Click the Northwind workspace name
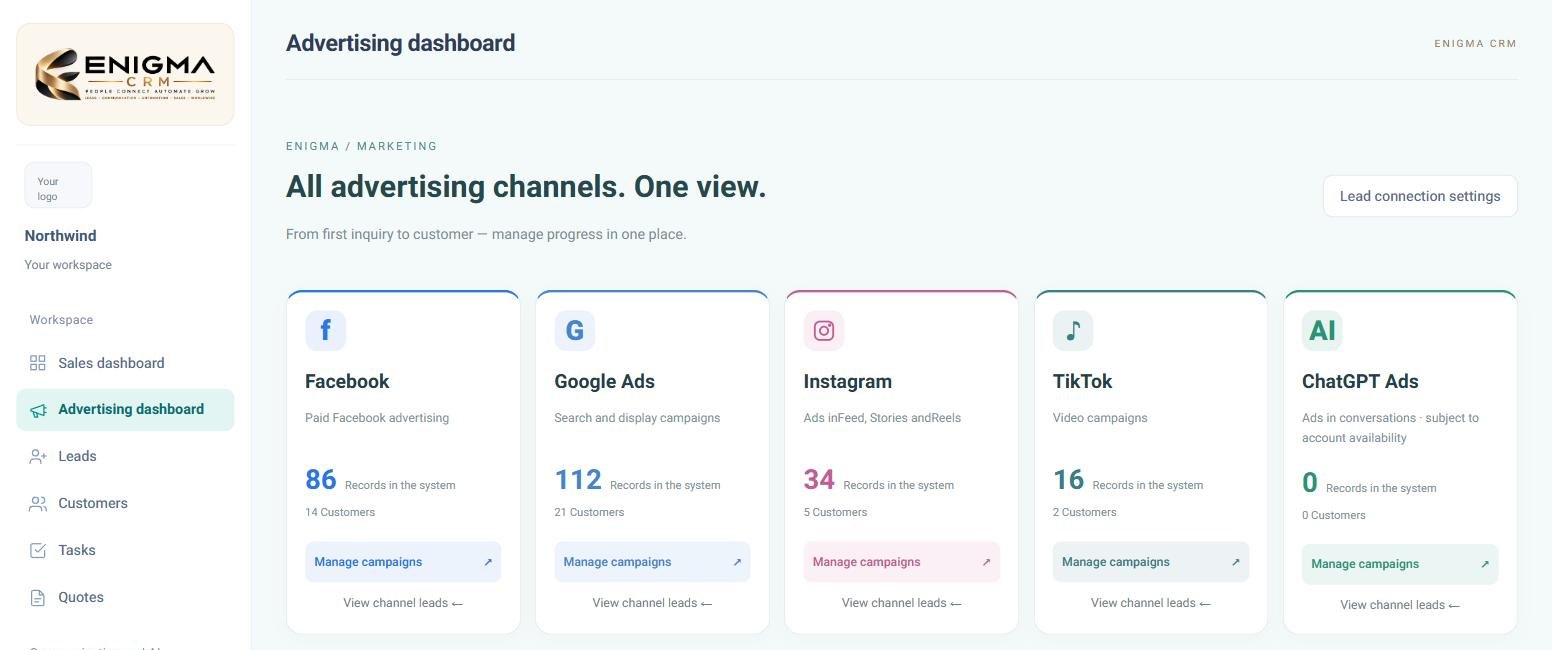Image resolution: width=1552 pixels, height=650 pixels. tap(61, 236)
